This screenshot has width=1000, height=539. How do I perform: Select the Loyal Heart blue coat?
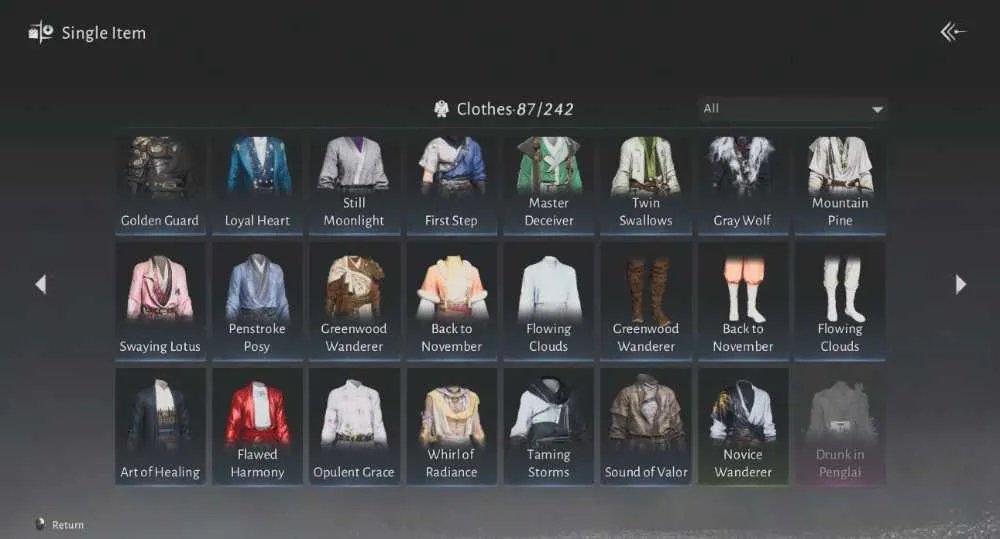(x=257, y=183)
